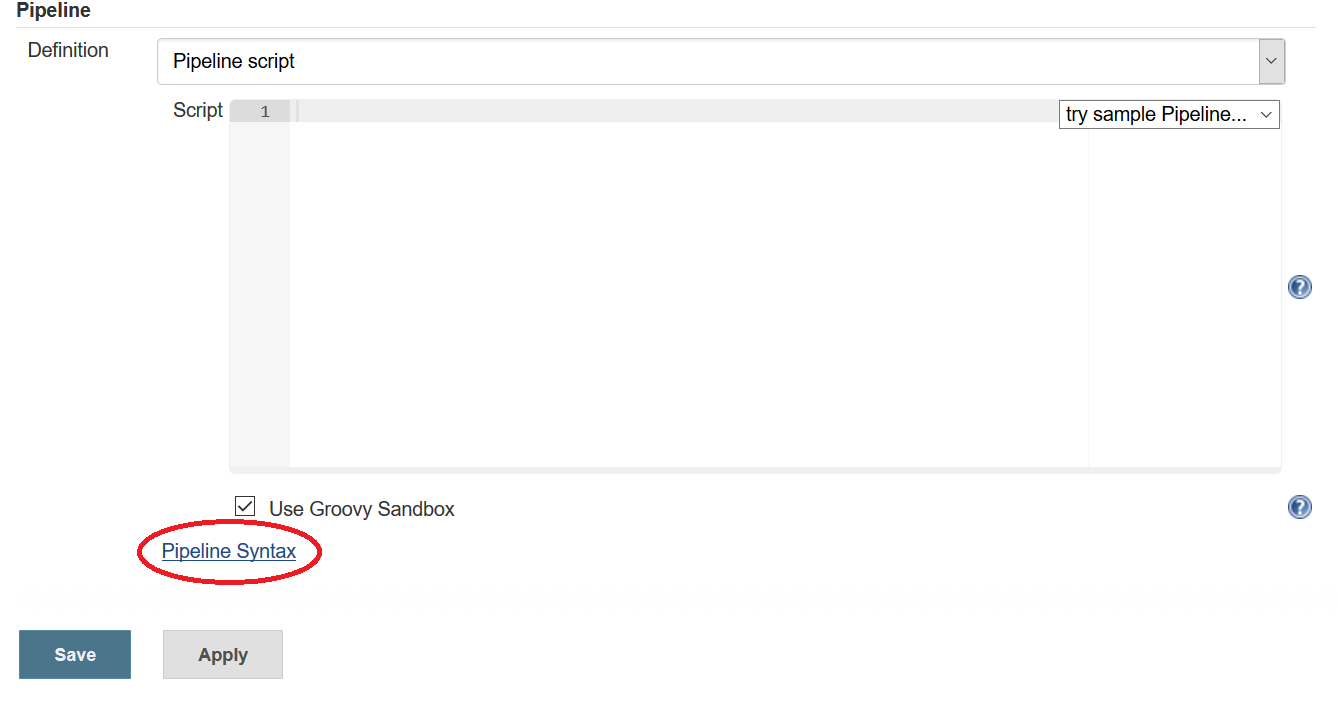Screen dimensions: 1338x704
Task: Click line number 1 in editor gutter
Action: click(265, 112)
